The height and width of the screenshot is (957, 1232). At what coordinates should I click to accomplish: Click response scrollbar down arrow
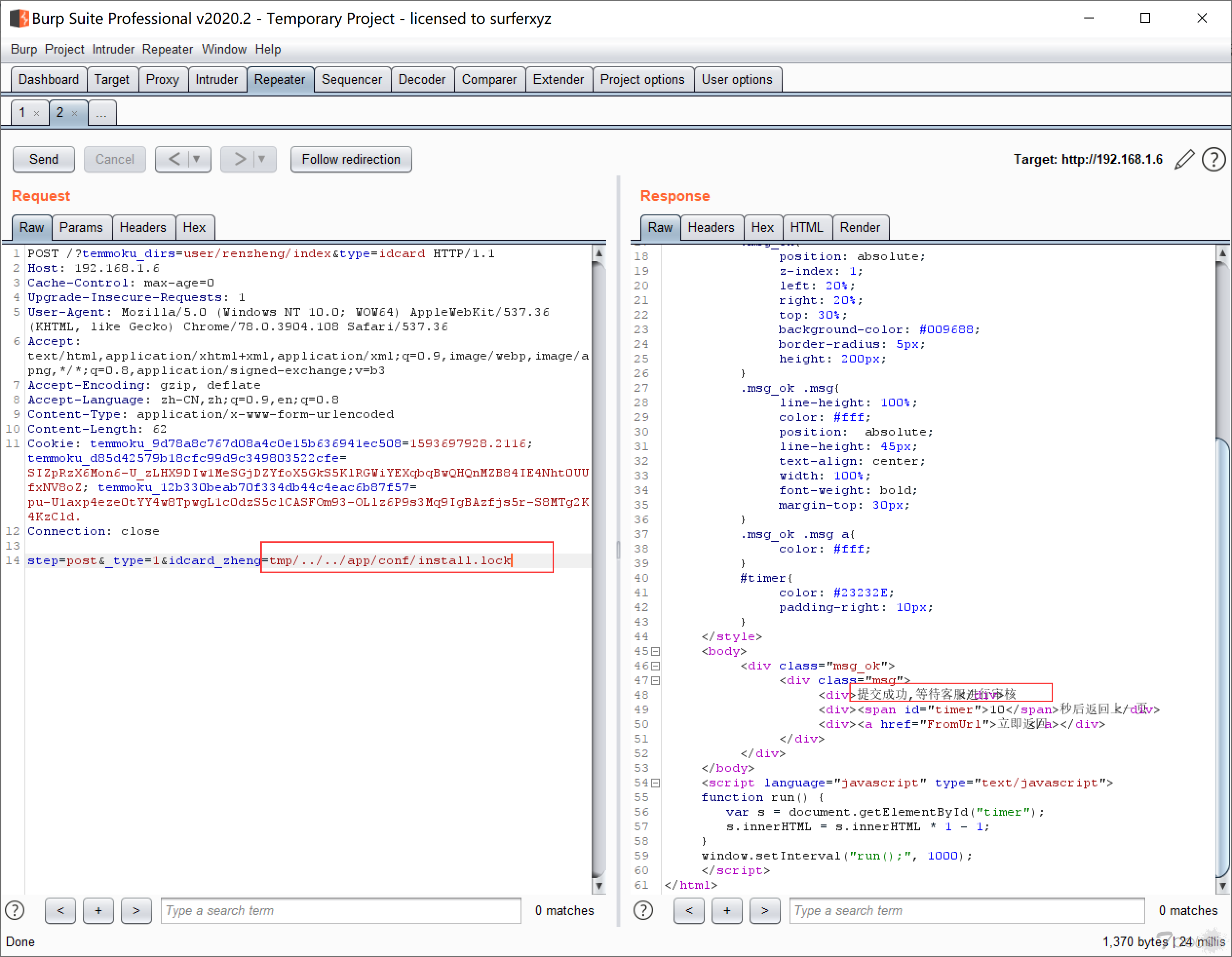coord(1222,886)
